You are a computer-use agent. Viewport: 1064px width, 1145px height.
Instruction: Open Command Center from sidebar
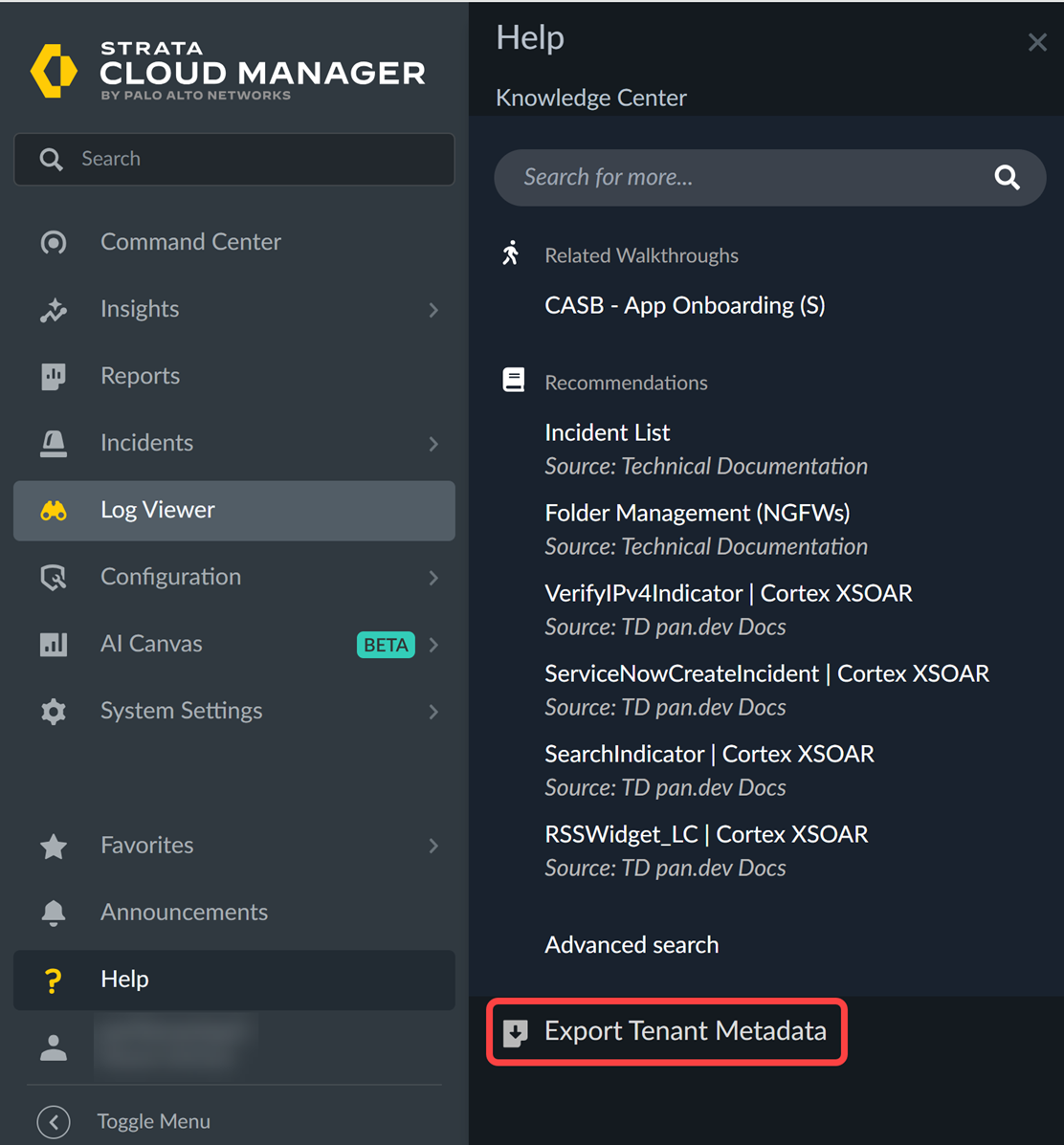click(190, 242)
